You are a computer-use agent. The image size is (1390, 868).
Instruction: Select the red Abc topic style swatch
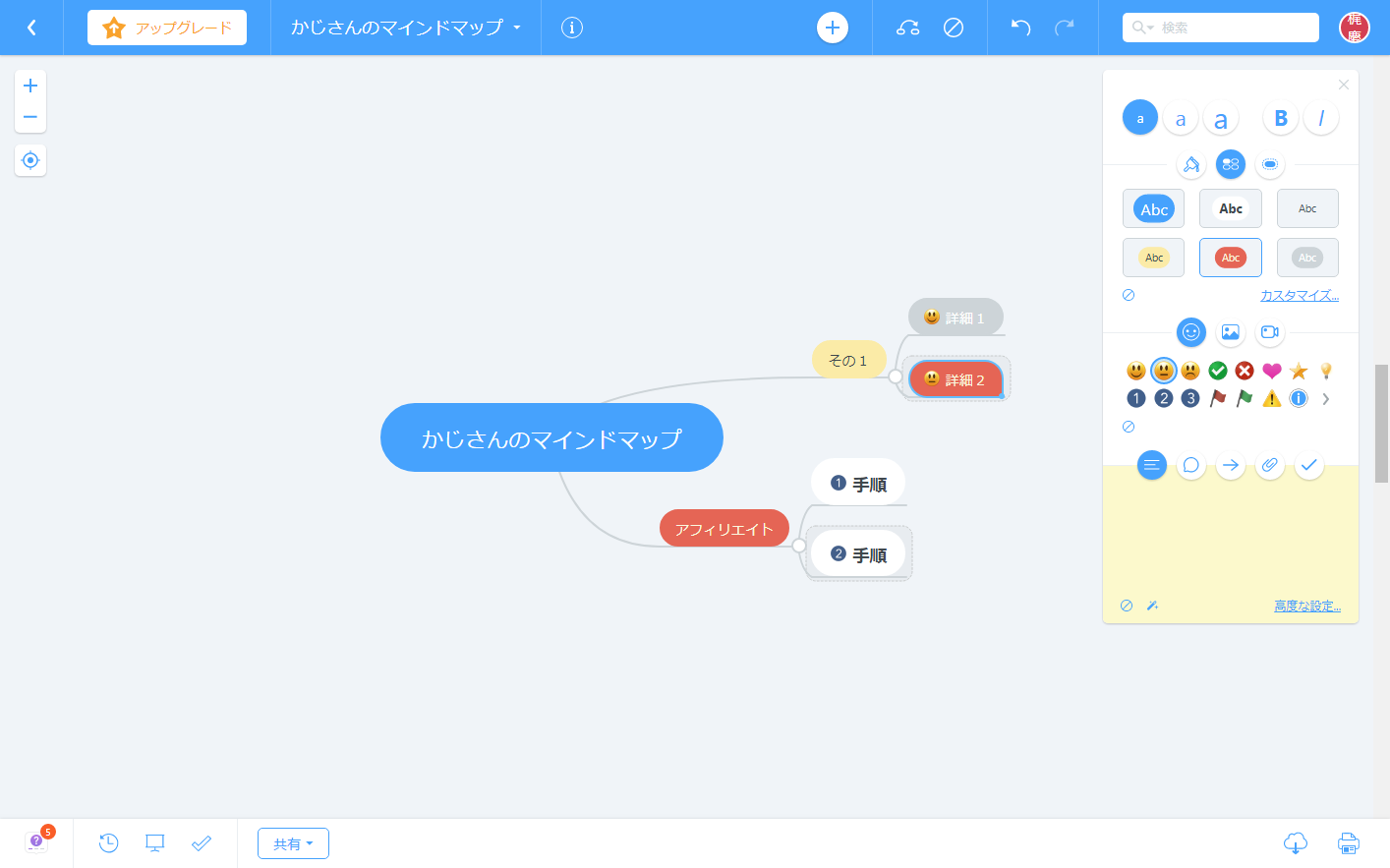click(x=1230, y=257)
